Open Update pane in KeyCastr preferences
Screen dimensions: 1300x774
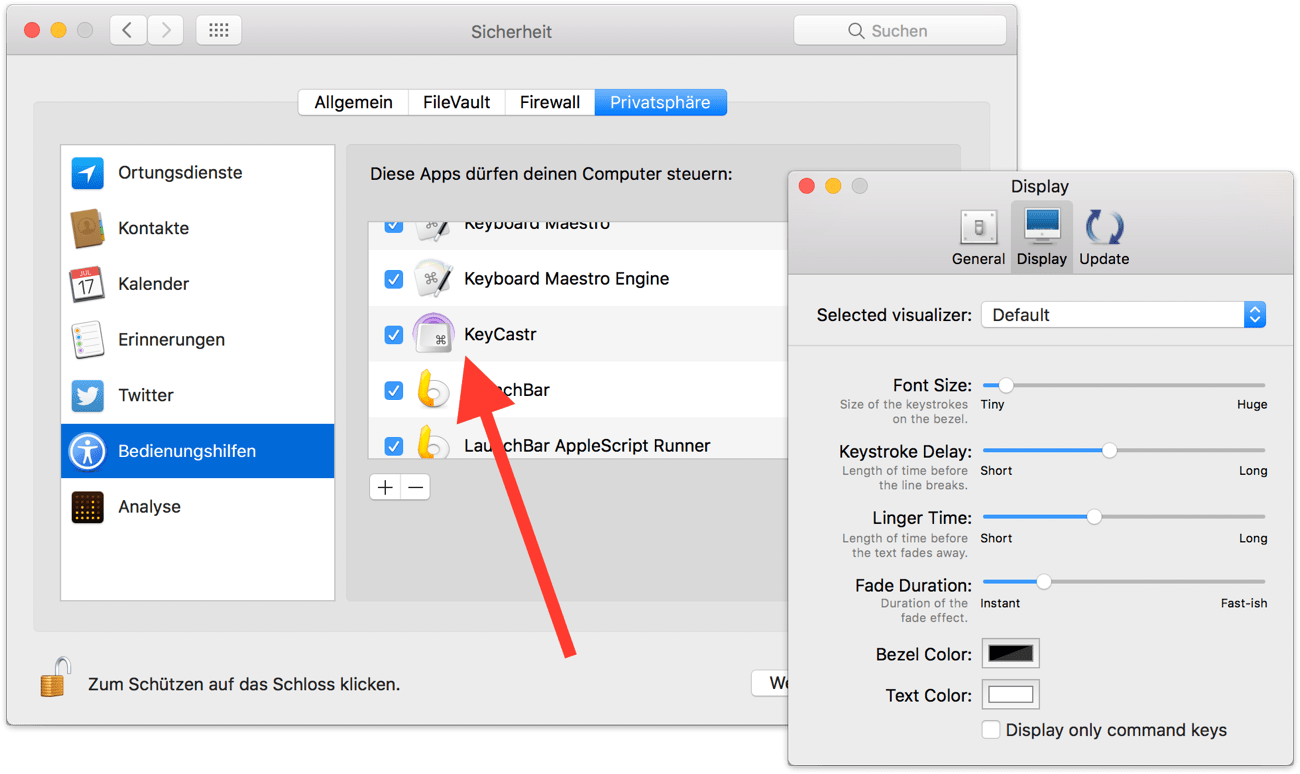click(1104, 238)
